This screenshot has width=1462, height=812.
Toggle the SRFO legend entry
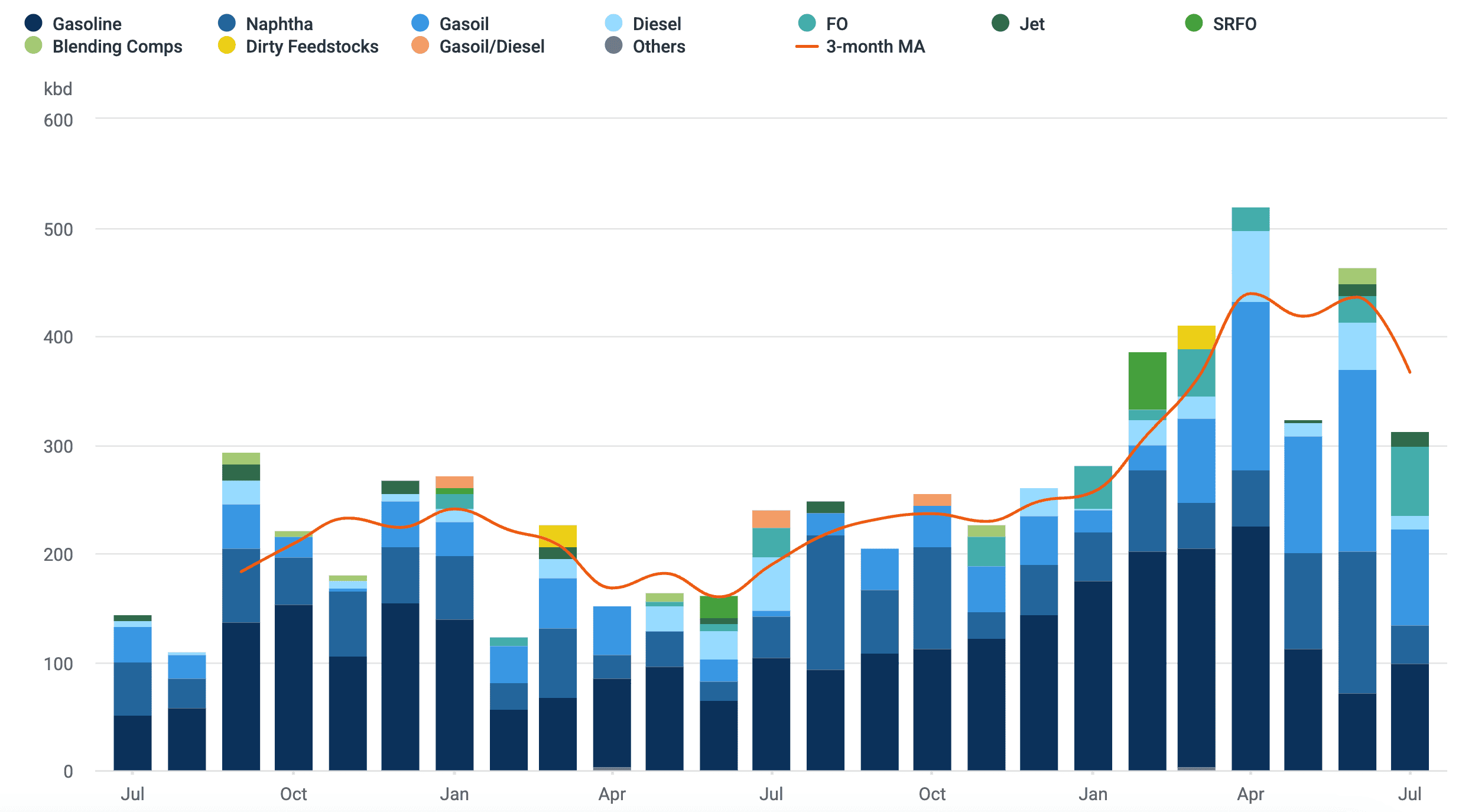1221,24
